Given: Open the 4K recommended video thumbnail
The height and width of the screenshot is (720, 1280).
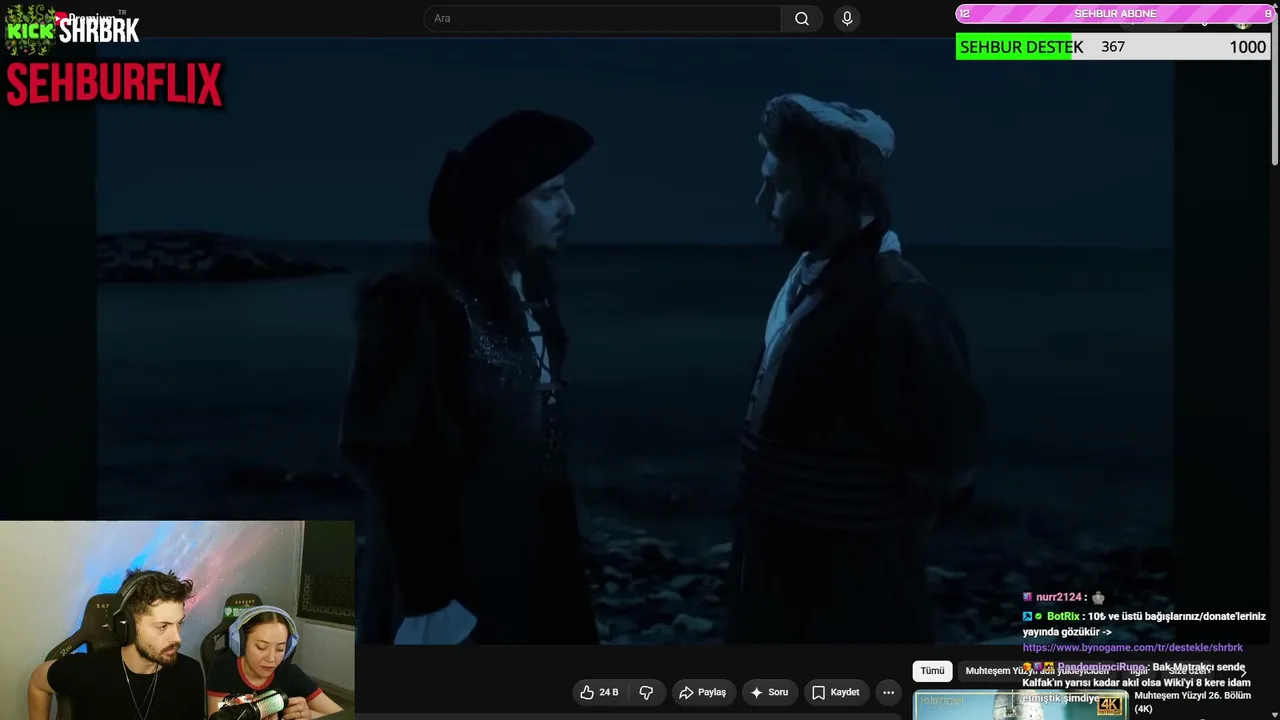Looking at the screenshot, I should tap(1020, 704).
